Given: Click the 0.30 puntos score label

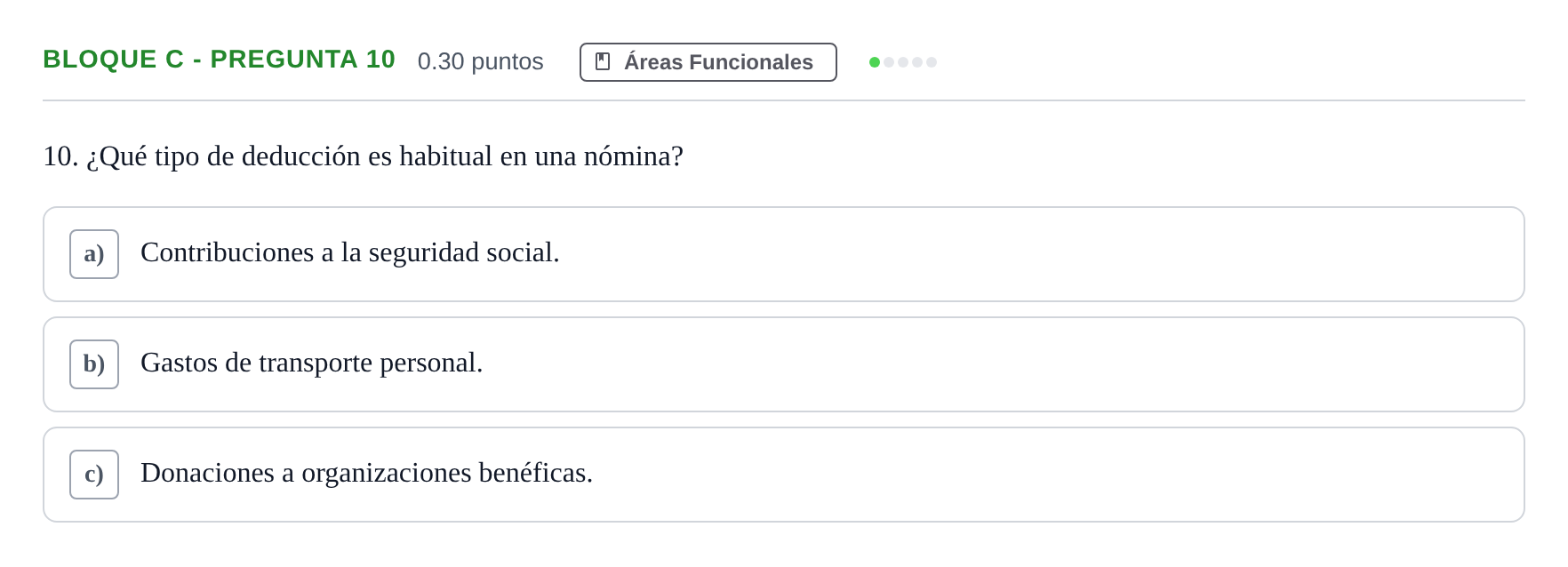Looking at the screenshot, I should coord(480,61).
